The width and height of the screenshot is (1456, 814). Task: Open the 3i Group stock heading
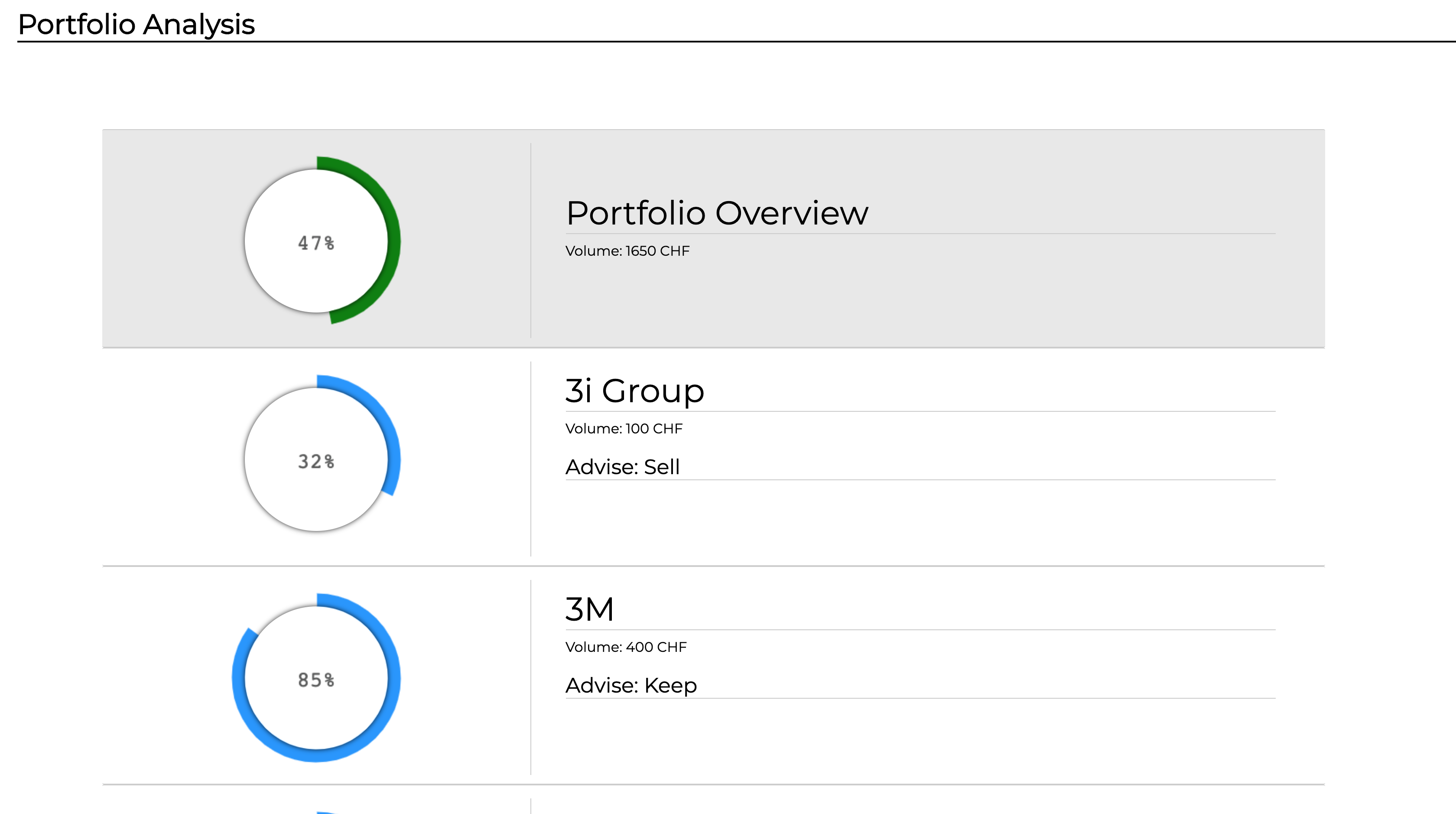point(634,391)
